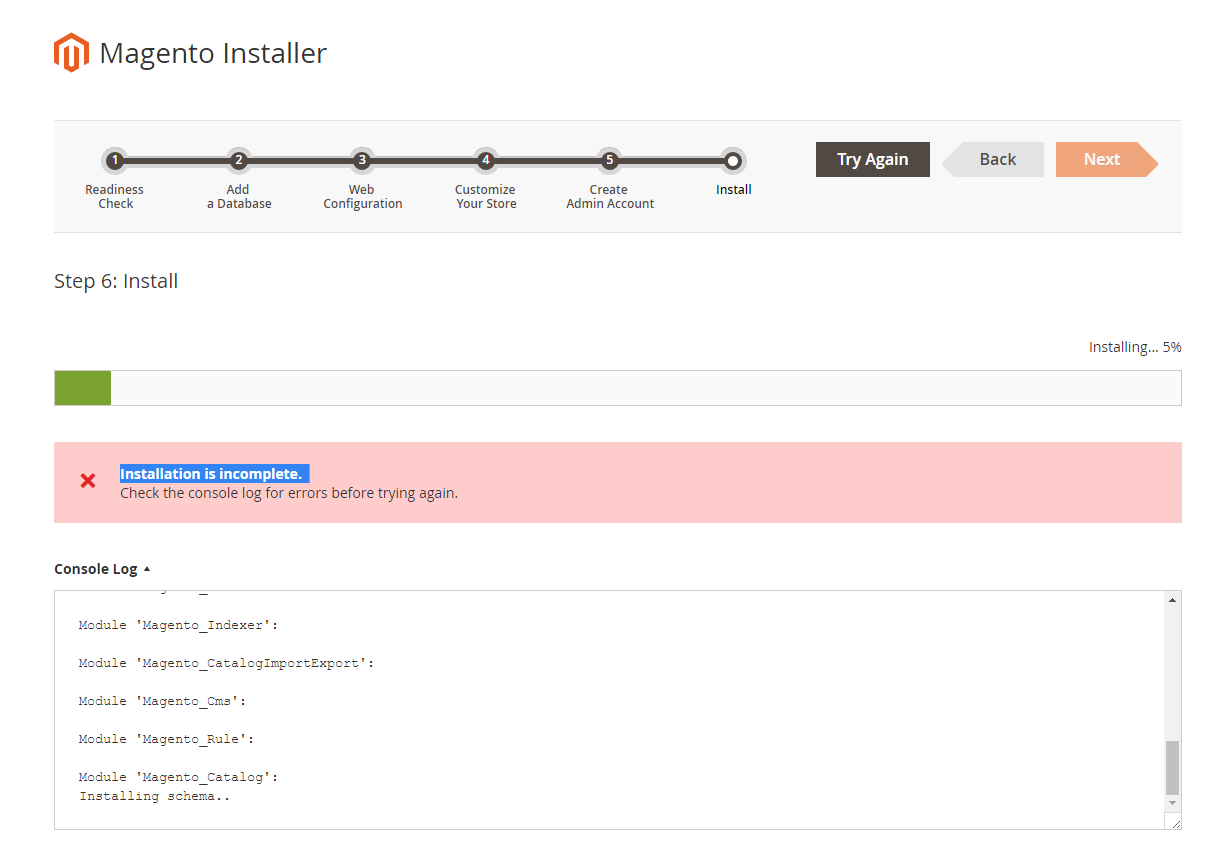Click the disabled Next button

(x=1101, y=159)
